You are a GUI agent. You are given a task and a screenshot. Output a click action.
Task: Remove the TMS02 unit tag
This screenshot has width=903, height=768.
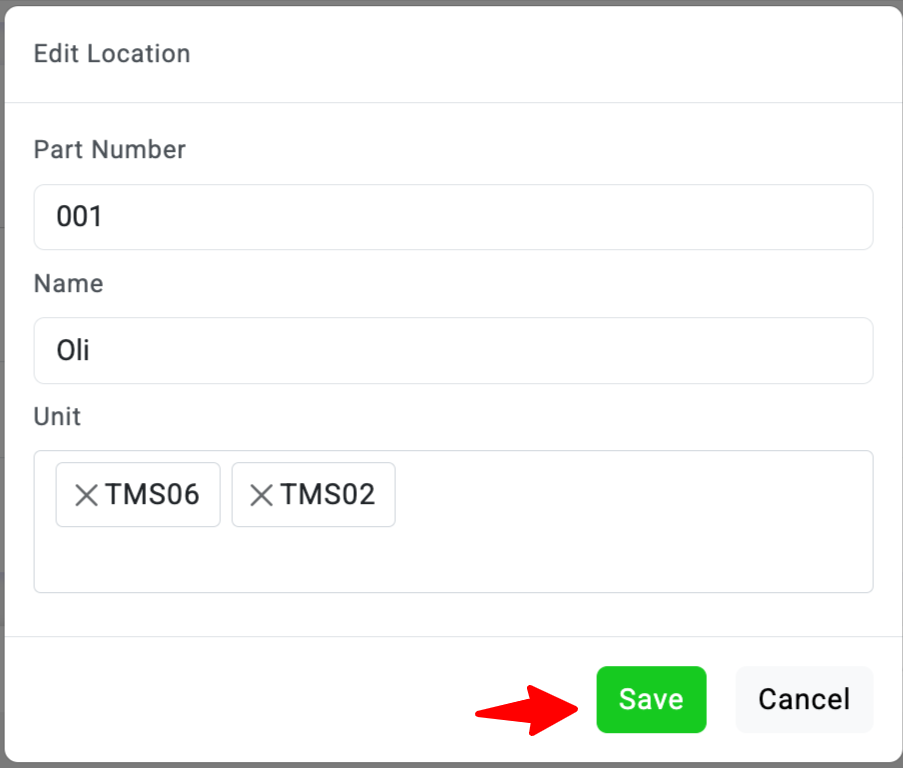261,494
